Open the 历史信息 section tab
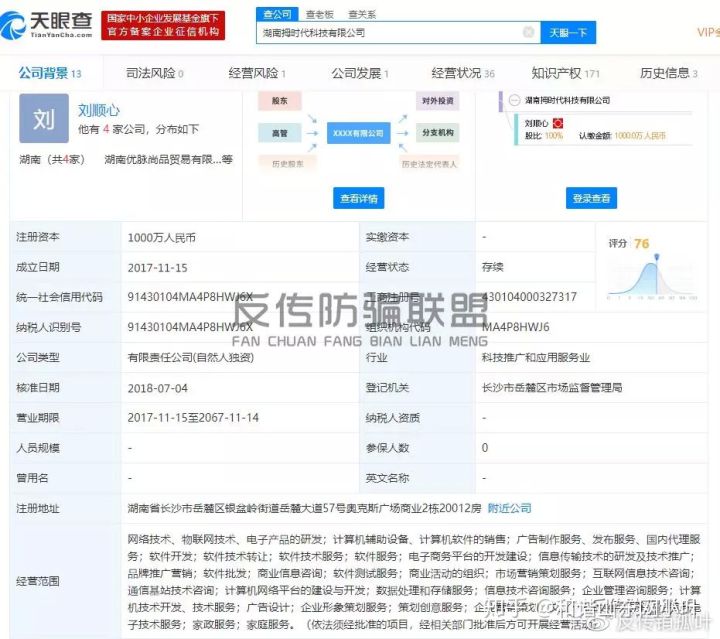The width and height of the screenshot is (720, 639). [669, 73]
